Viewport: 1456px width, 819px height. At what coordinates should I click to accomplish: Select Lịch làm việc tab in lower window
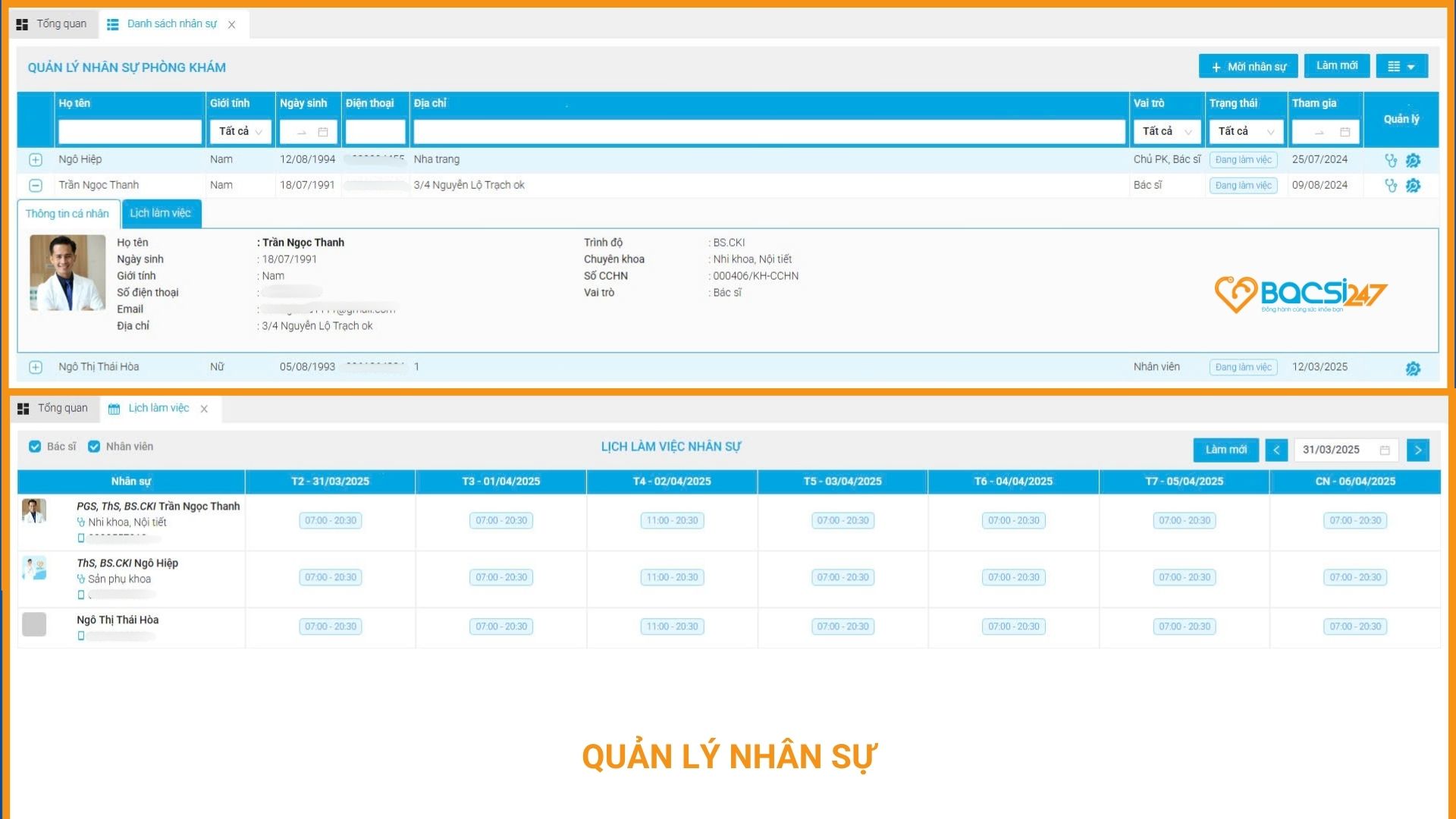pos(159,409)
